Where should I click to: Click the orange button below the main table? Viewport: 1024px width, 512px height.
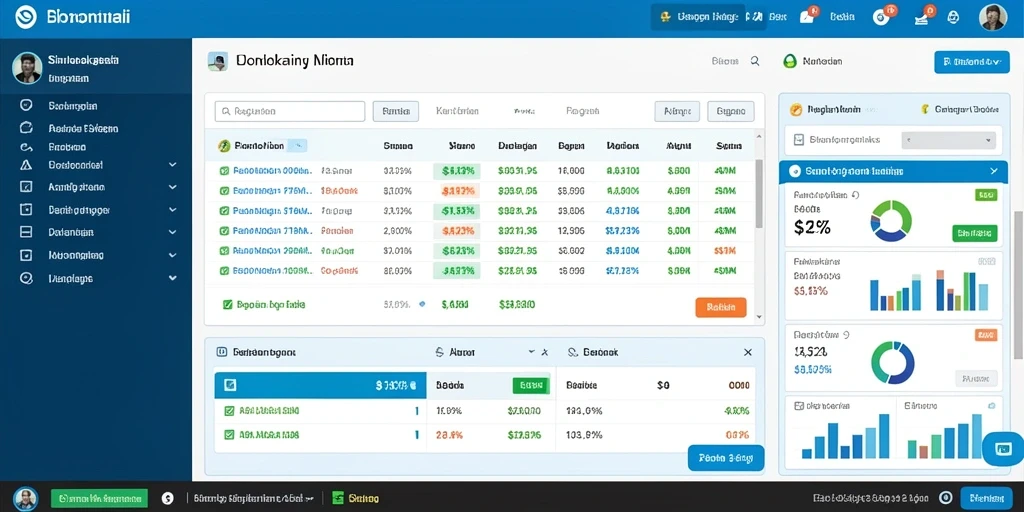point(720,307)
